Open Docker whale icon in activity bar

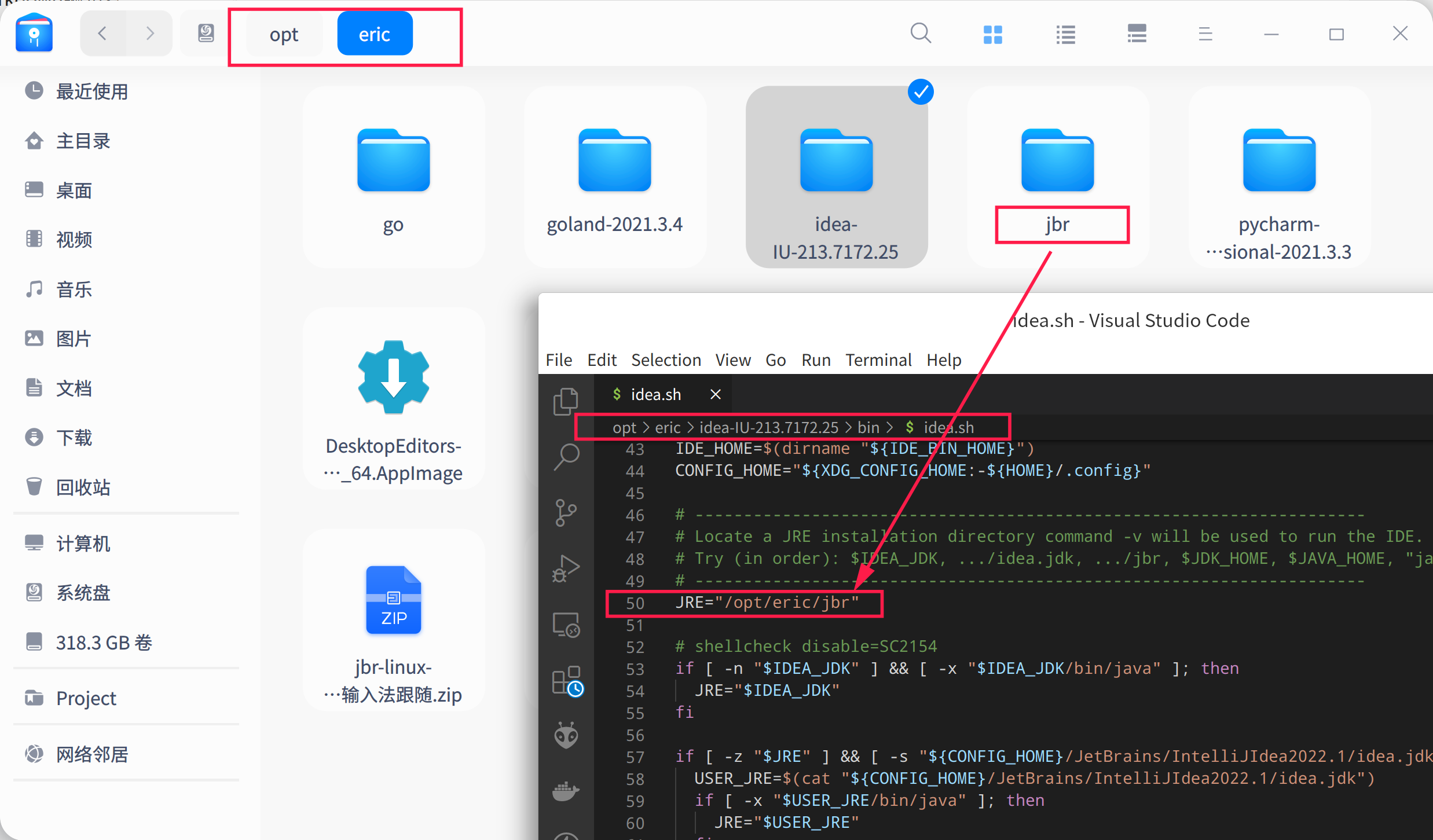(566, 791)
